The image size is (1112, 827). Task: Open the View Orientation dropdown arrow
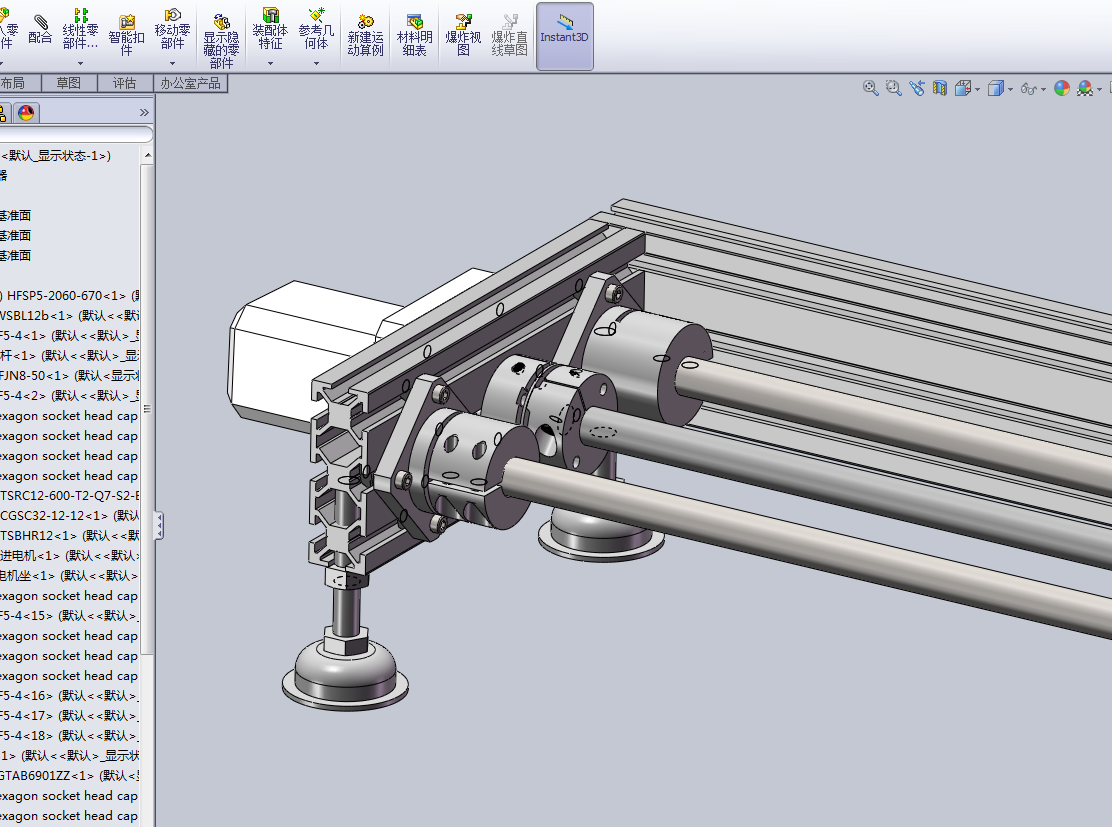(977, 89)
